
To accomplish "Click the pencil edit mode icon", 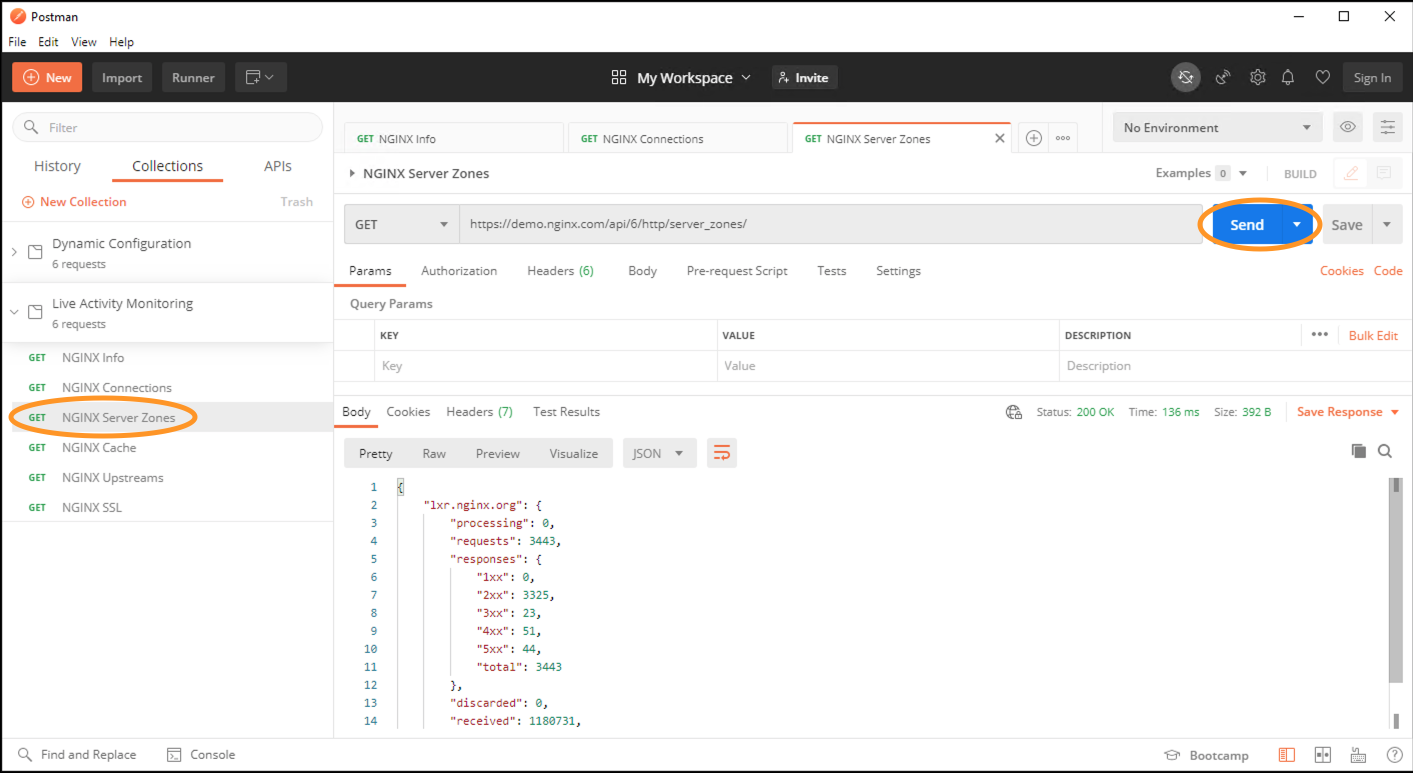I will point(1351,173).
